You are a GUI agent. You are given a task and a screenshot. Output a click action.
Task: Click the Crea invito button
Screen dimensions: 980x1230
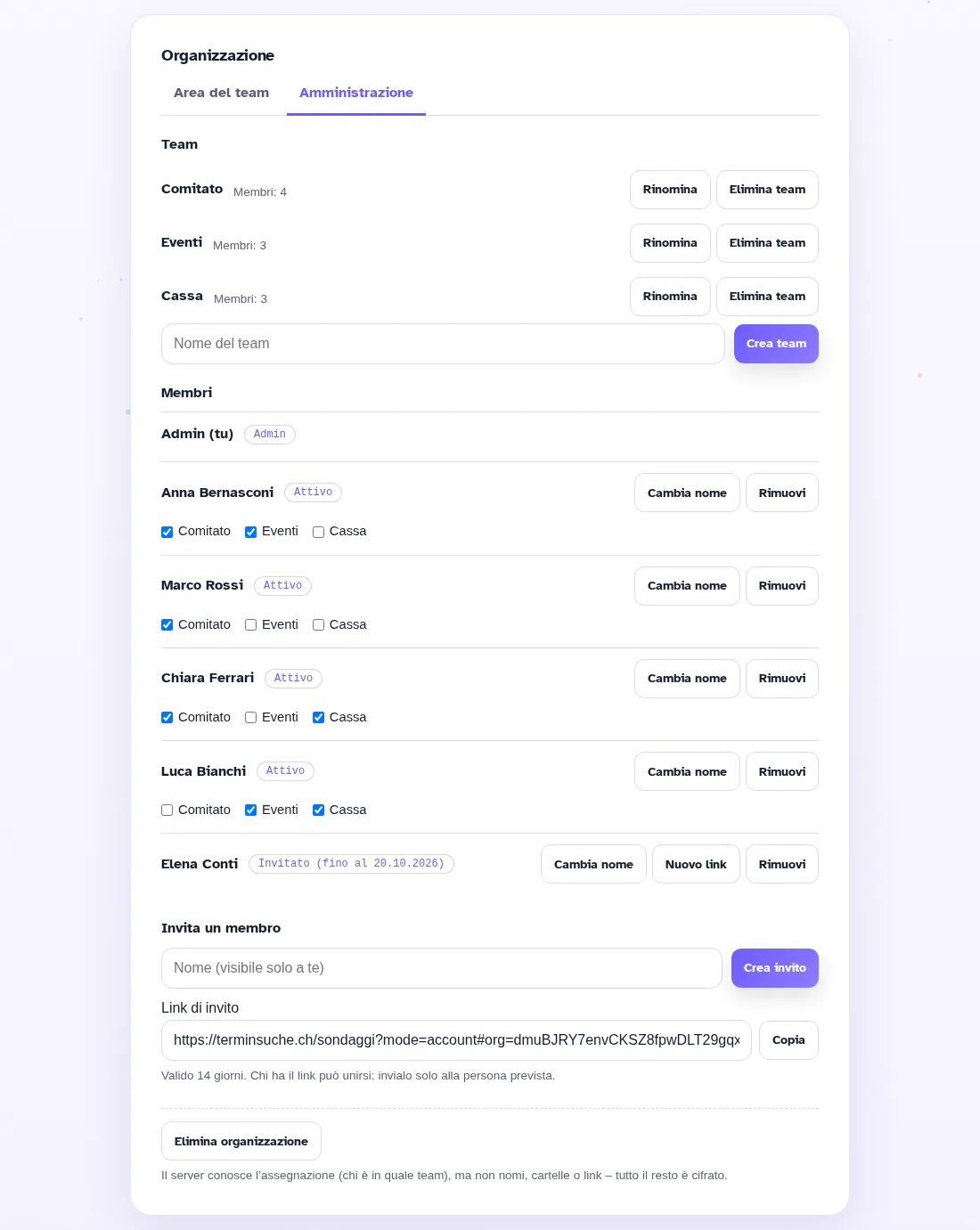pyautogui.click(x=775, y=968)
